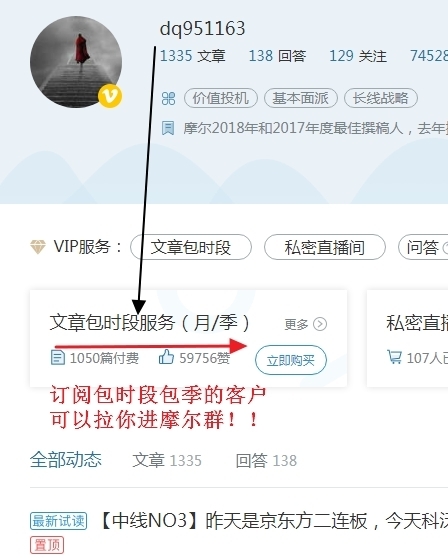This screenshot has width=448, height=558.
Task: Click the shopping cart icon
Action: click(x=394, y=357)
